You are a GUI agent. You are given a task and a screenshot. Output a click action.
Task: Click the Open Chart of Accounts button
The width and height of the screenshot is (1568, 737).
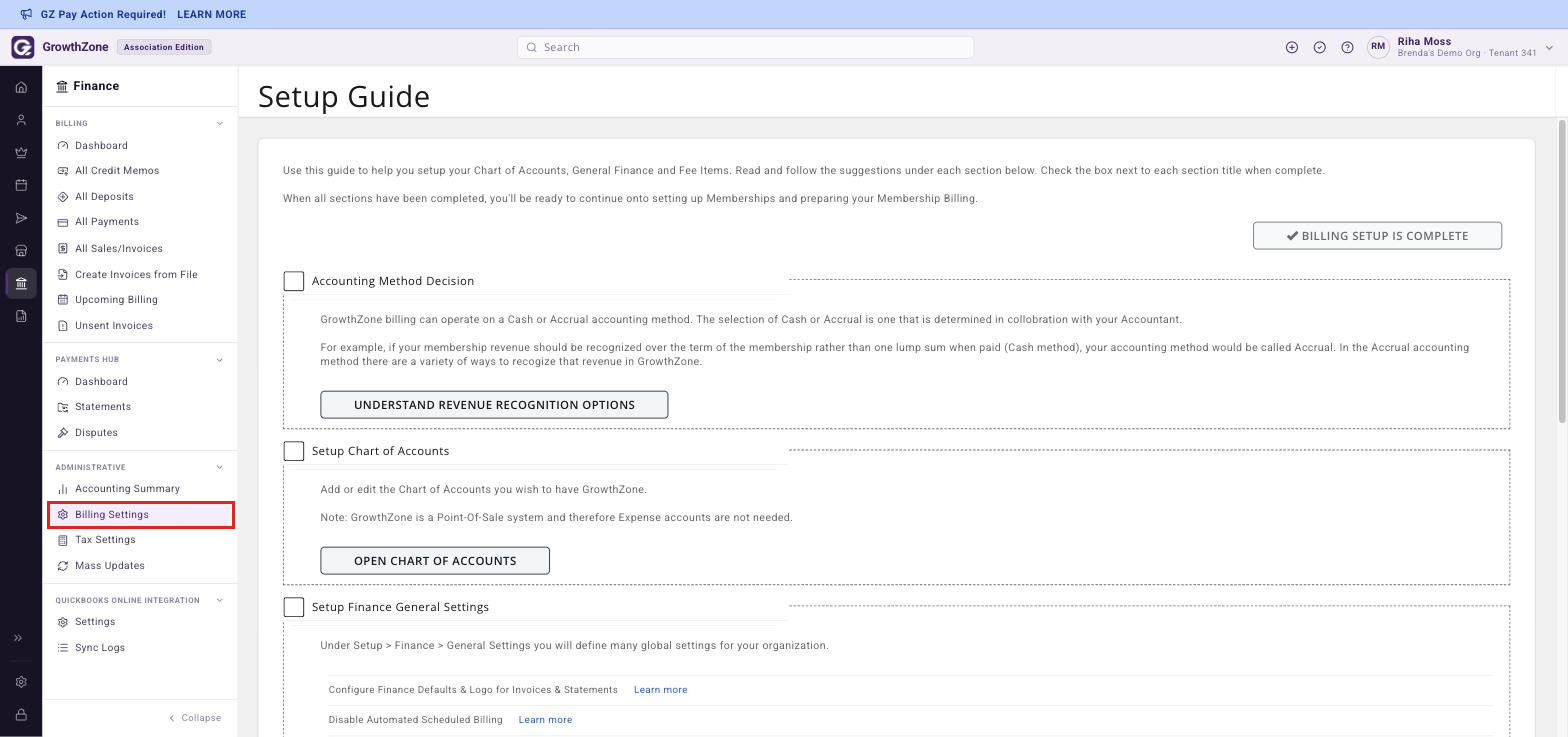point(435,561)
